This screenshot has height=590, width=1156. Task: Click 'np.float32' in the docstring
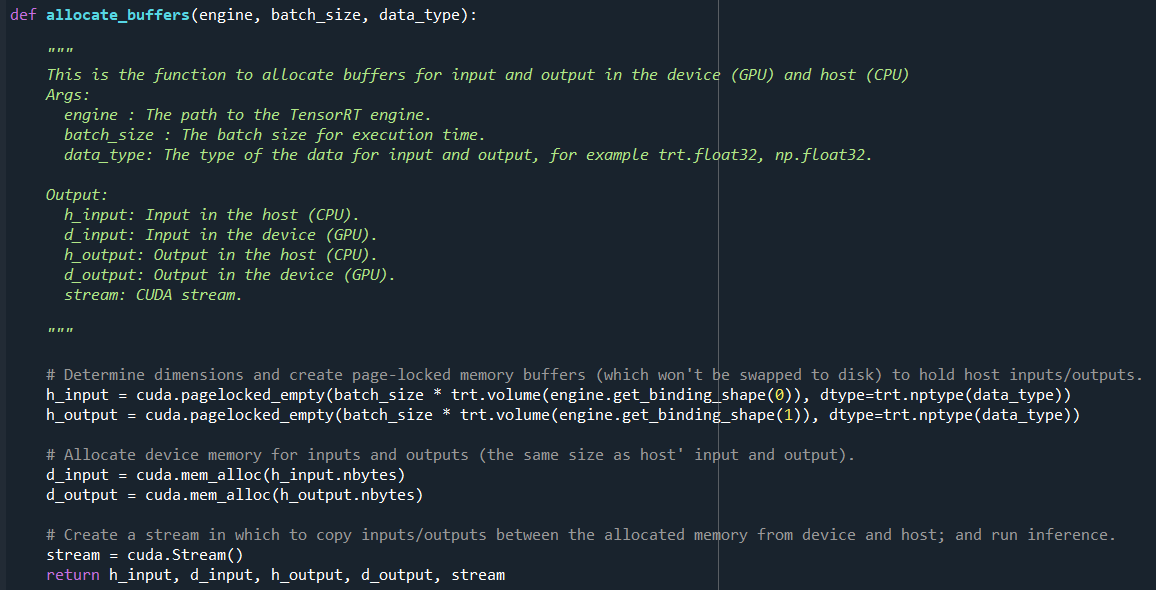point(824,155)
